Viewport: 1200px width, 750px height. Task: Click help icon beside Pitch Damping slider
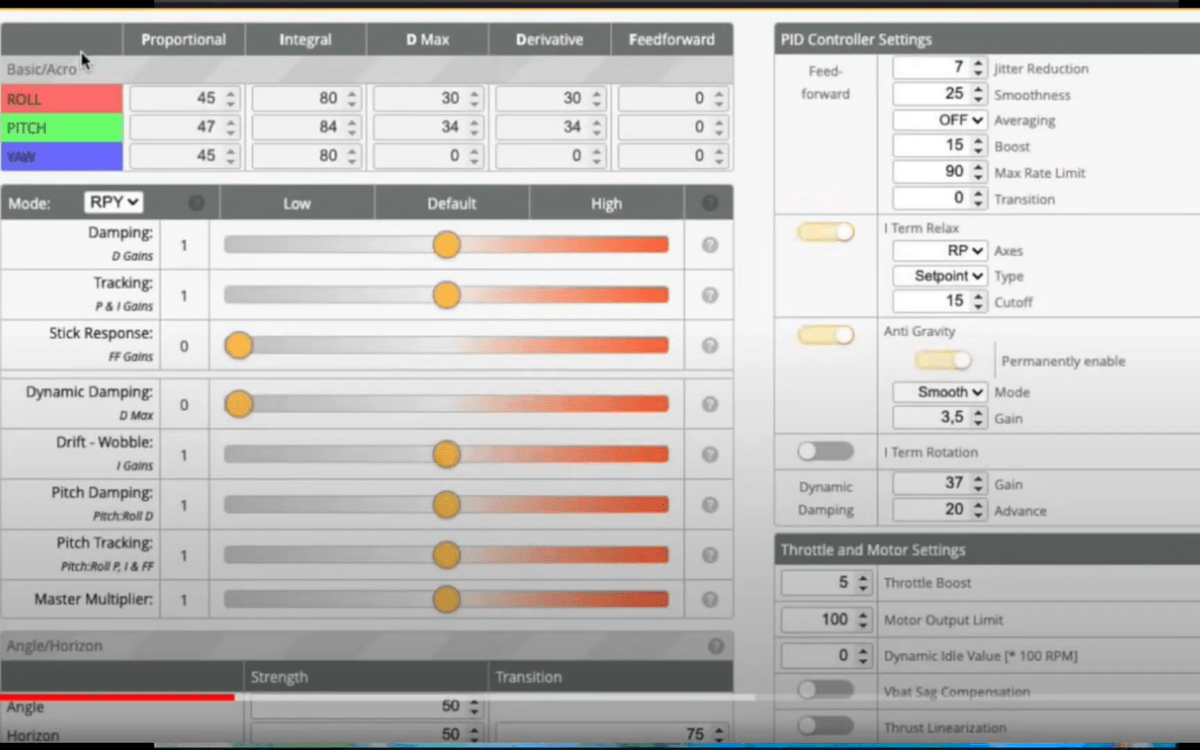click(x=710, y=504)
